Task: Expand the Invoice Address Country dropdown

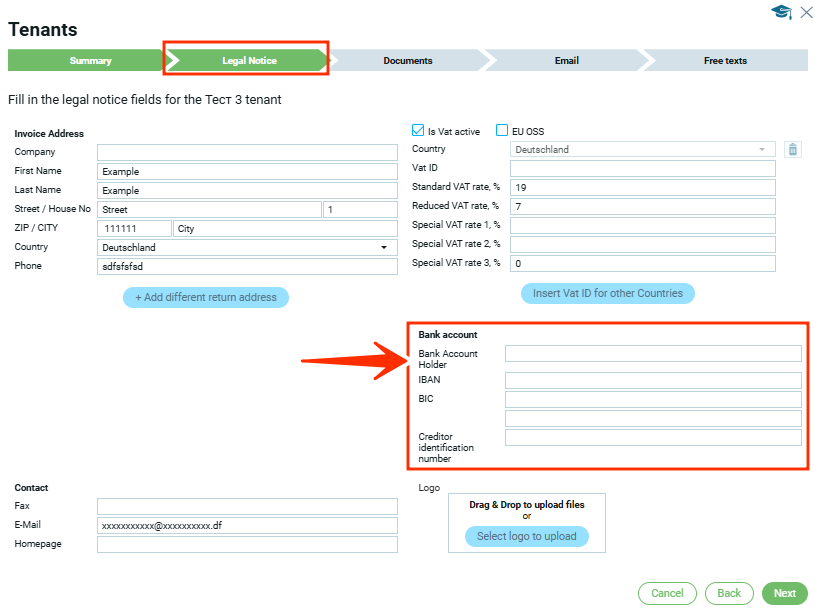Action: [x=383, y=247]
